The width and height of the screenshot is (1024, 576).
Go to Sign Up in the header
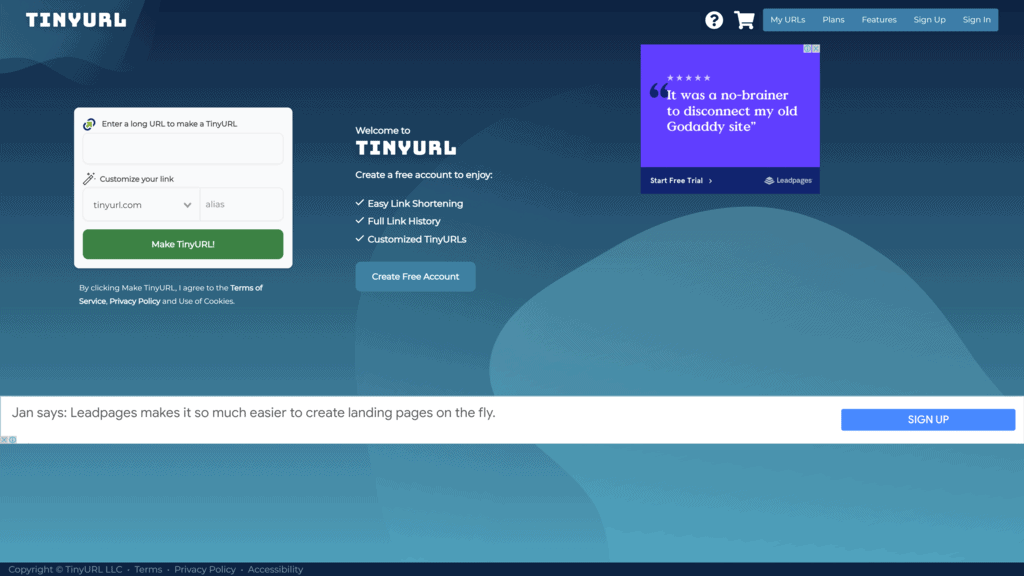point(929,20)
